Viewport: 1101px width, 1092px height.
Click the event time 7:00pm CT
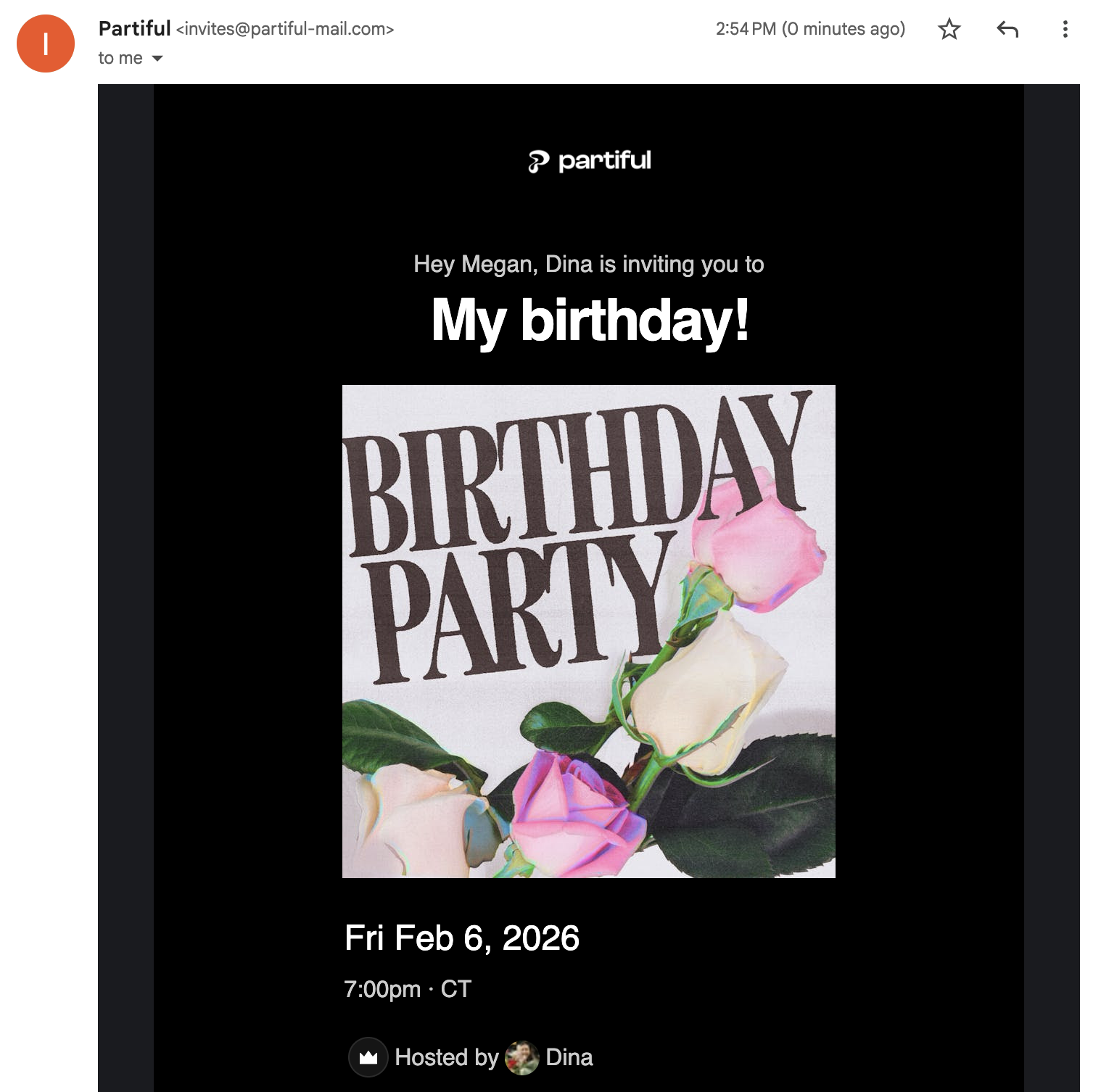point(408,989)
